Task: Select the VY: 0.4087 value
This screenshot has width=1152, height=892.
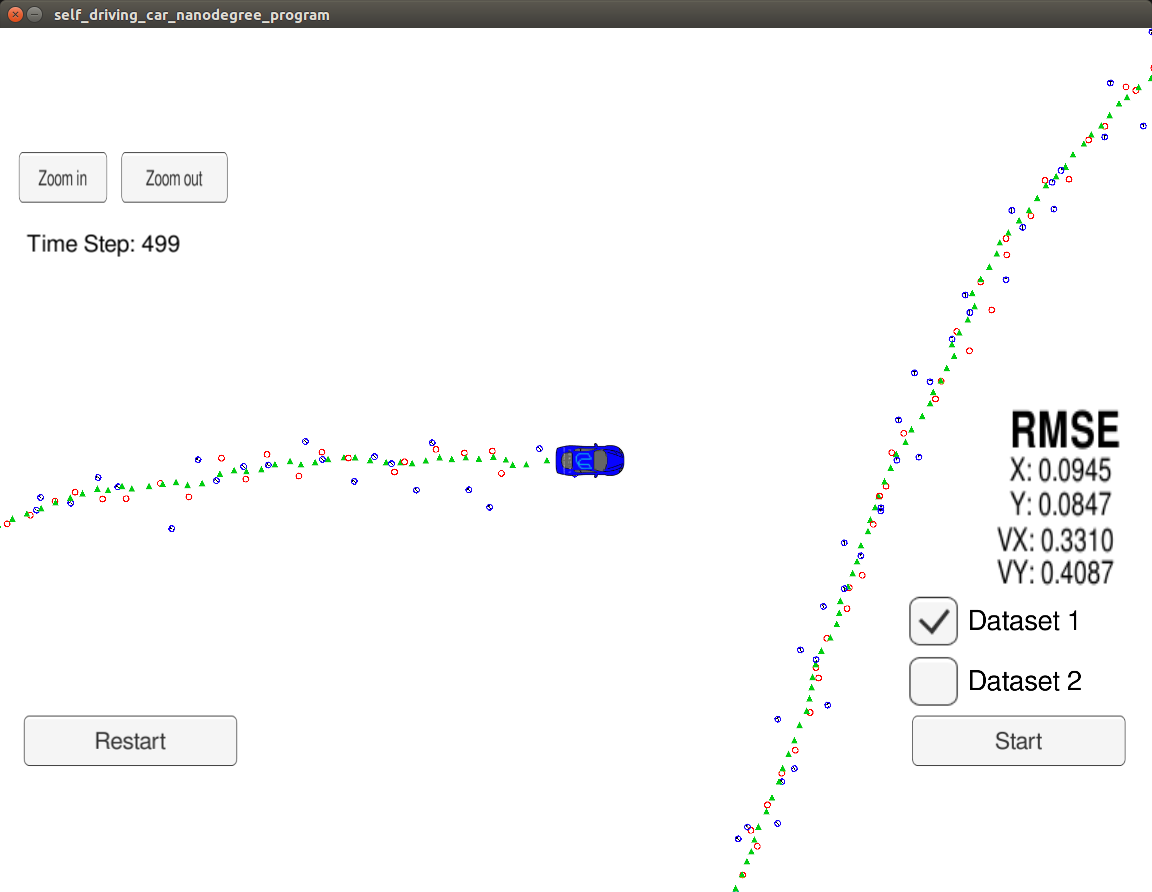Action: click(1055, 573)
